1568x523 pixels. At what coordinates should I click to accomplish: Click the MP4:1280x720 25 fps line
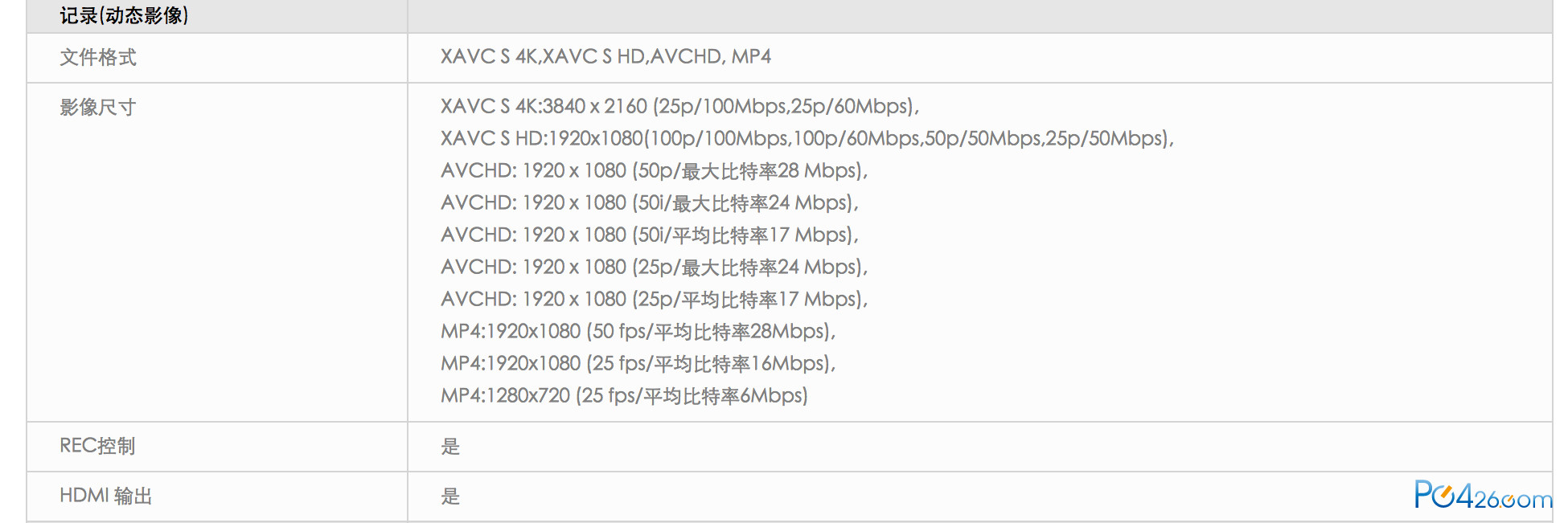(x=624, y=395)
